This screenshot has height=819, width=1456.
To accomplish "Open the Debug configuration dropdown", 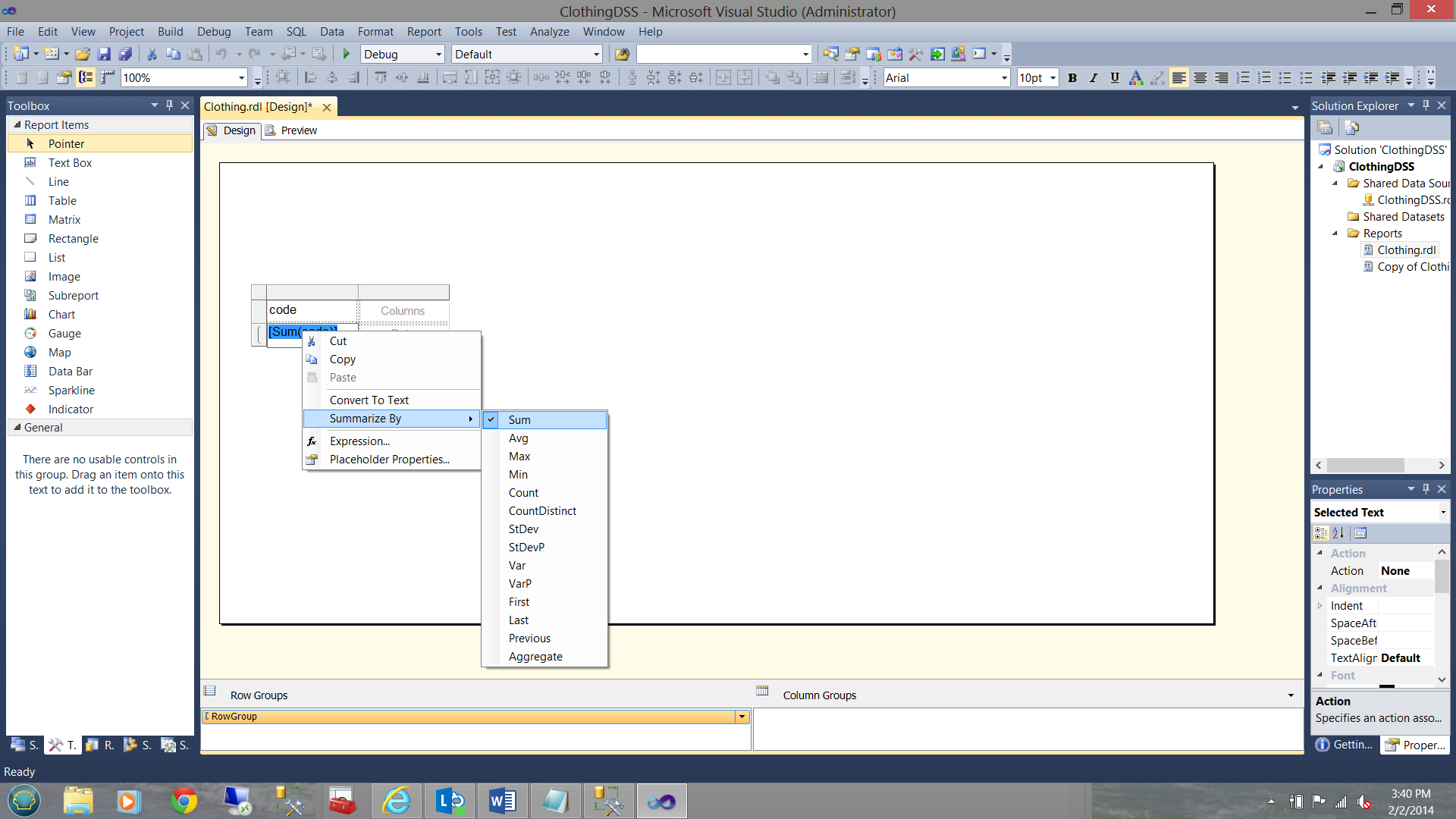I will click(x=438, y=55).
